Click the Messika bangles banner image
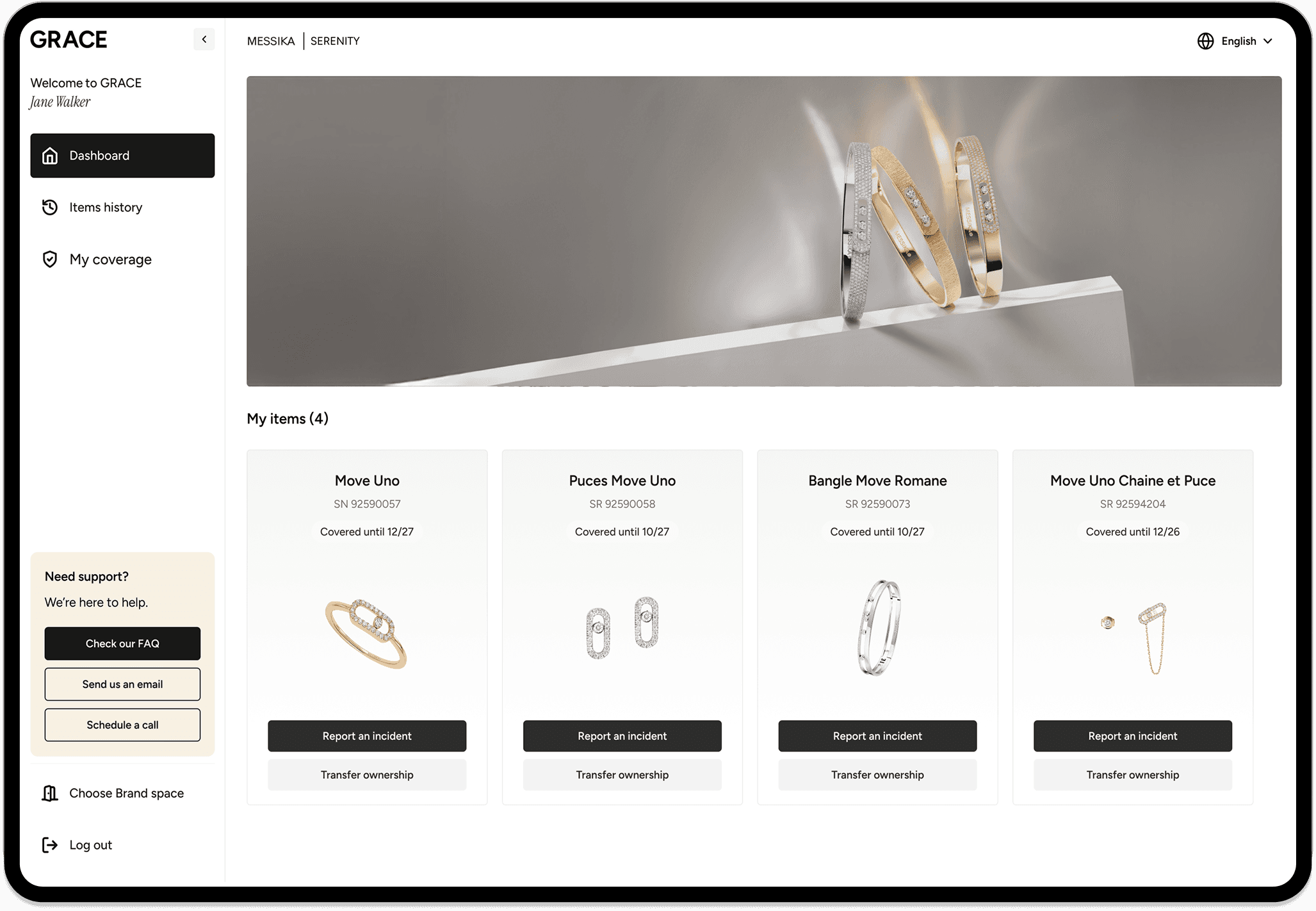Viewport: 1316px width, 911px height. (x=764, y=231)
